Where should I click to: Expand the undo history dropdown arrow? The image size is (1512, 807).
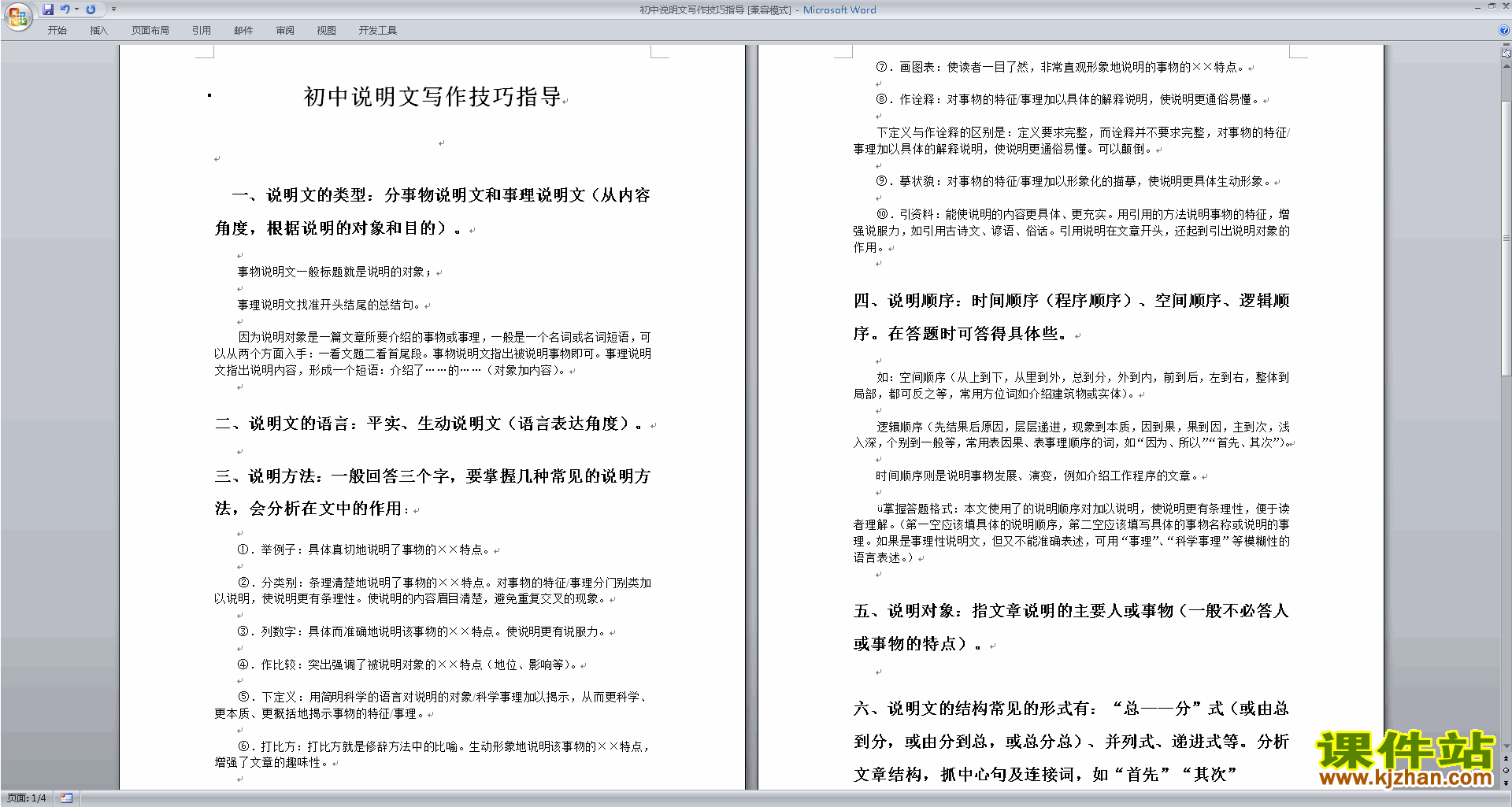point(76,9)
